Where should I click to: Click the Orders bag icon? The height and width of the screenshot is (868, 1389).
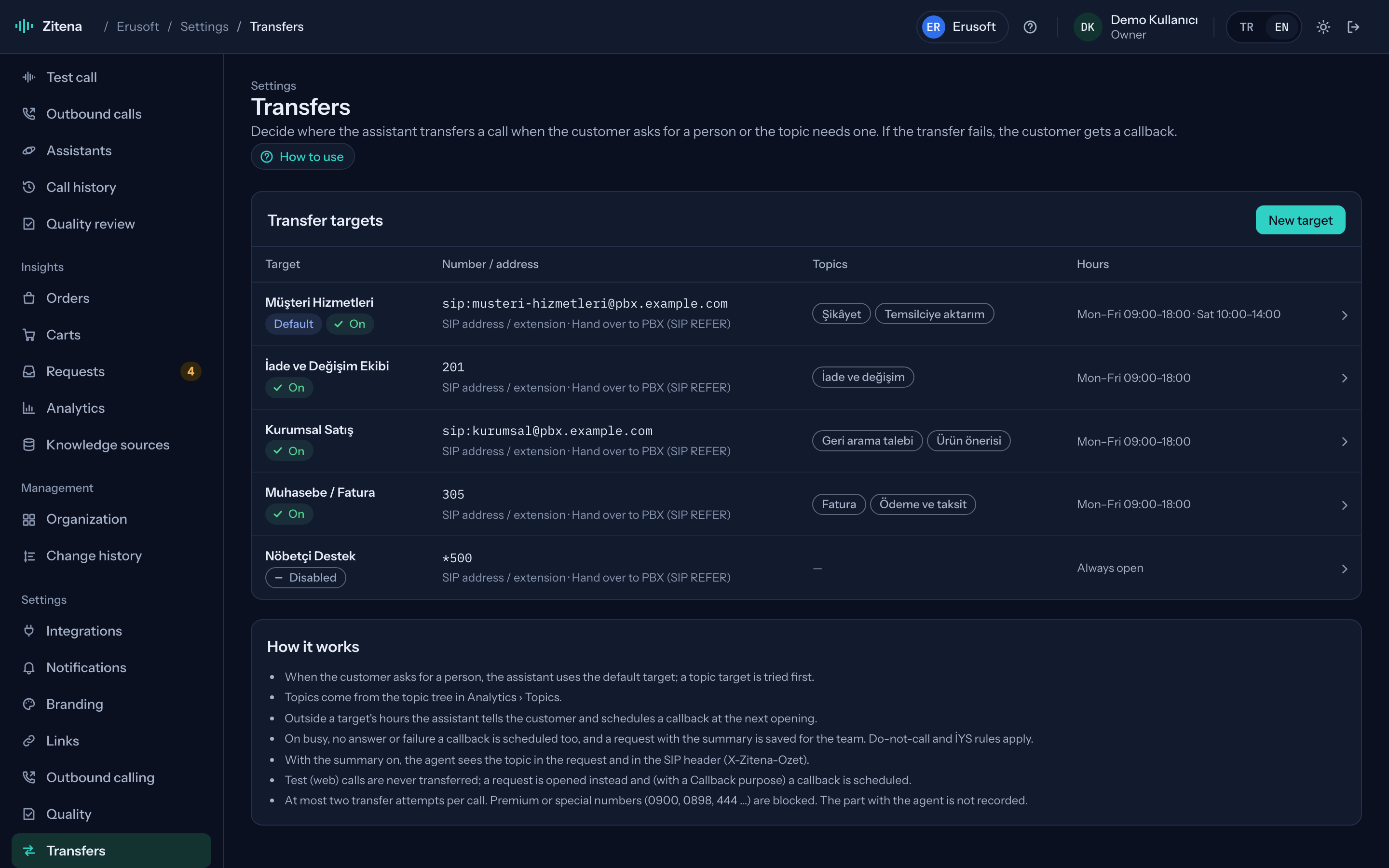[29, 298]
